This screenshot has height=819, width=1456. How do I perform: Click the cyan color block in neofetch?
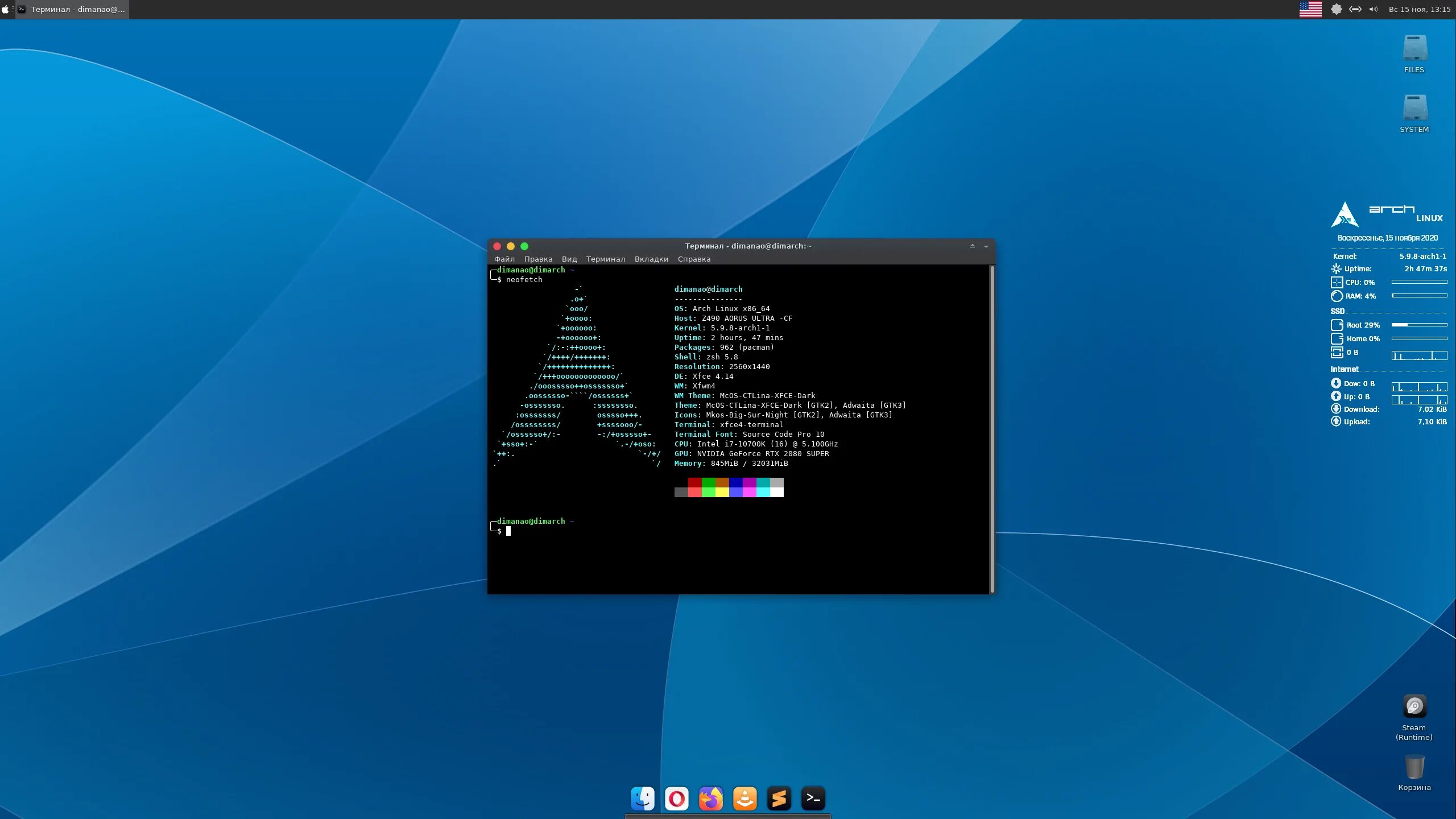click(763, 492)
